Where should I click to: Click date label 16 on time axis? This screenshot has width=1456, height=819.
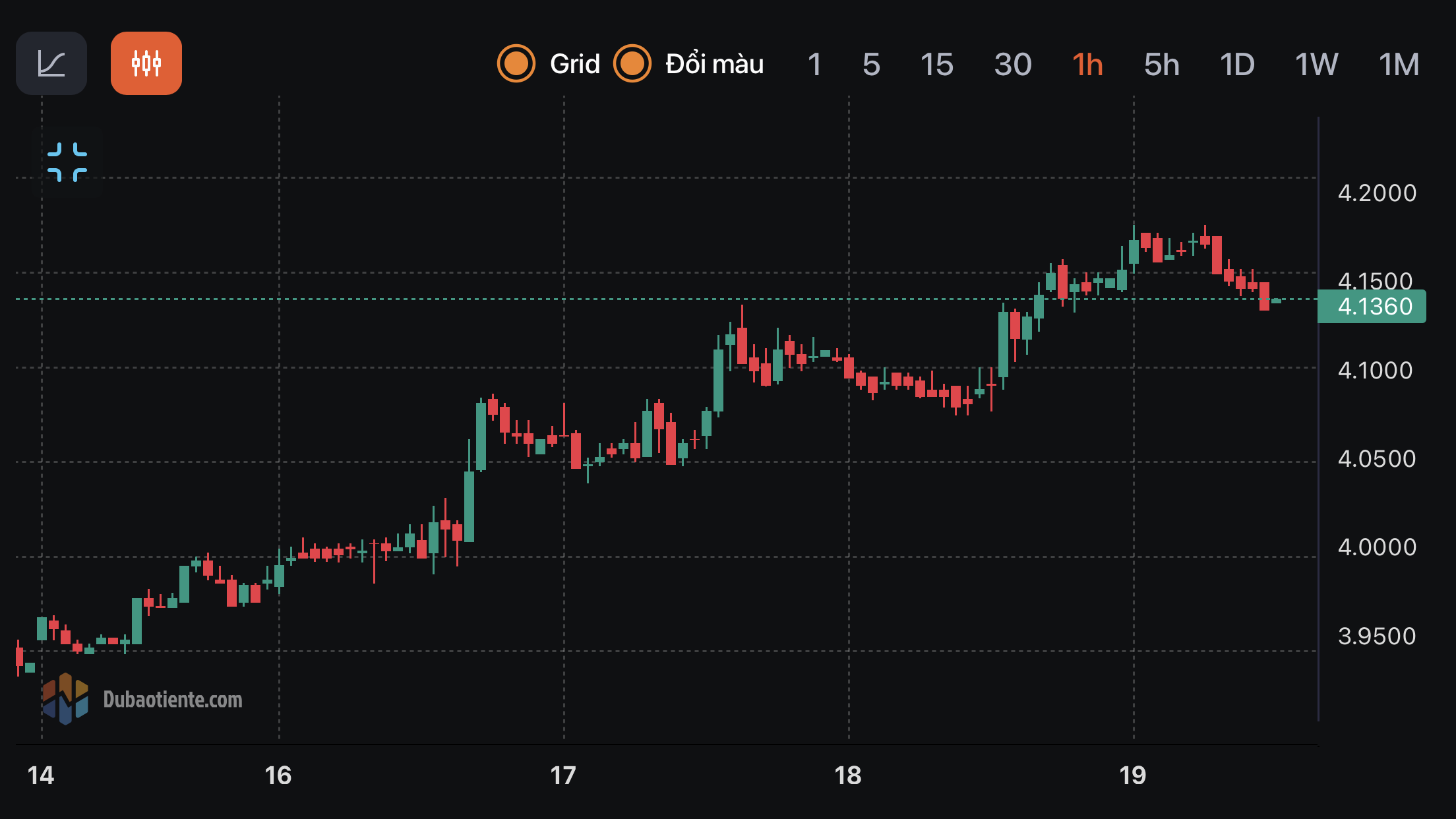278,775
